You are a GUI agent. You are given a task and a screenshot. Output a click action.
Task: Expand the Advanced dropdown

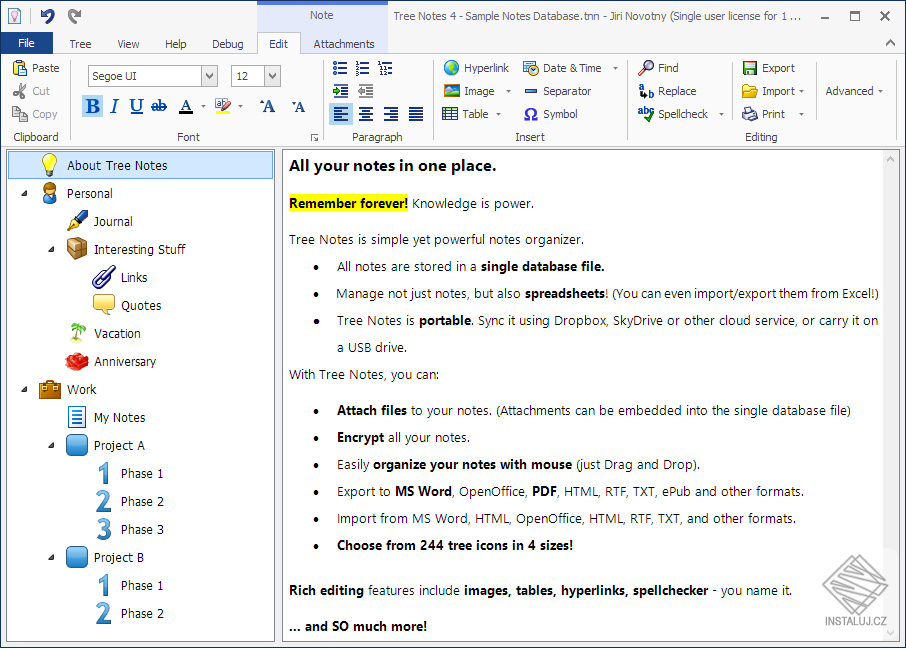coord(854,91)
